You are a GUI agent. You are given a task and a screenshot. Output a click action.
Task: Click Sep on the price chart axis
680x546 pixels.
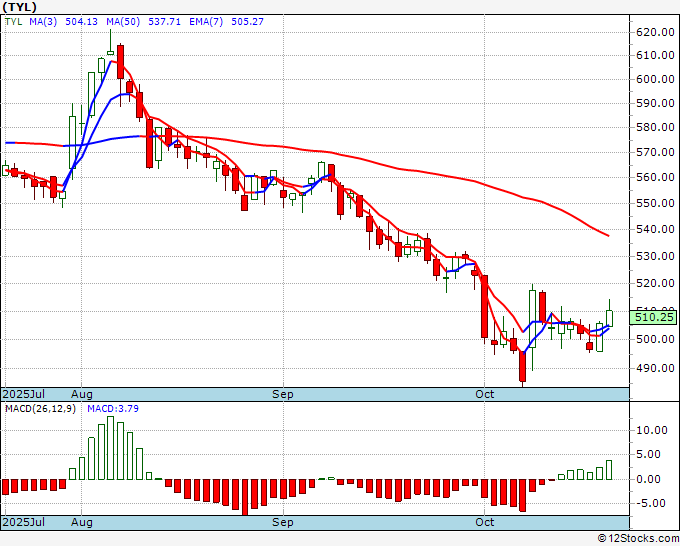[283, 394]
